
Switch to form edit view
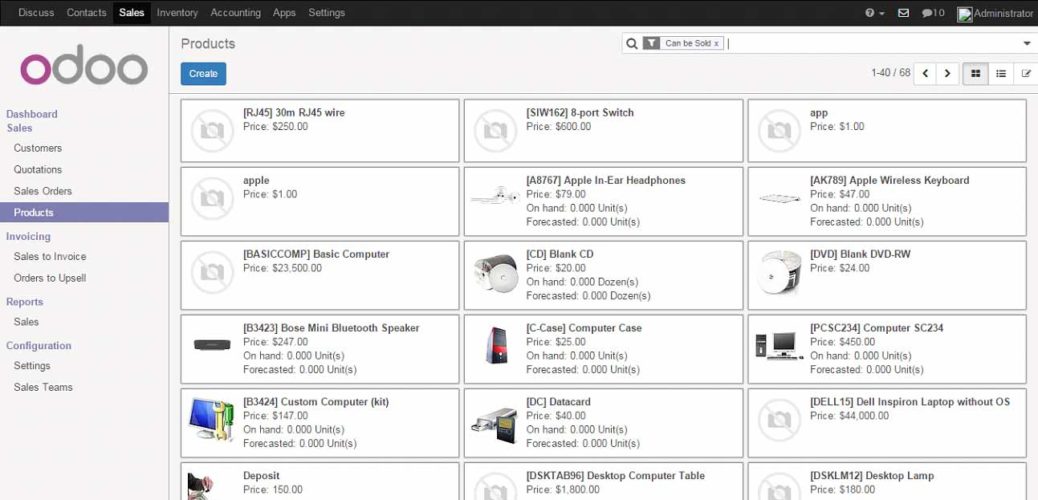tap(1026, 74)
